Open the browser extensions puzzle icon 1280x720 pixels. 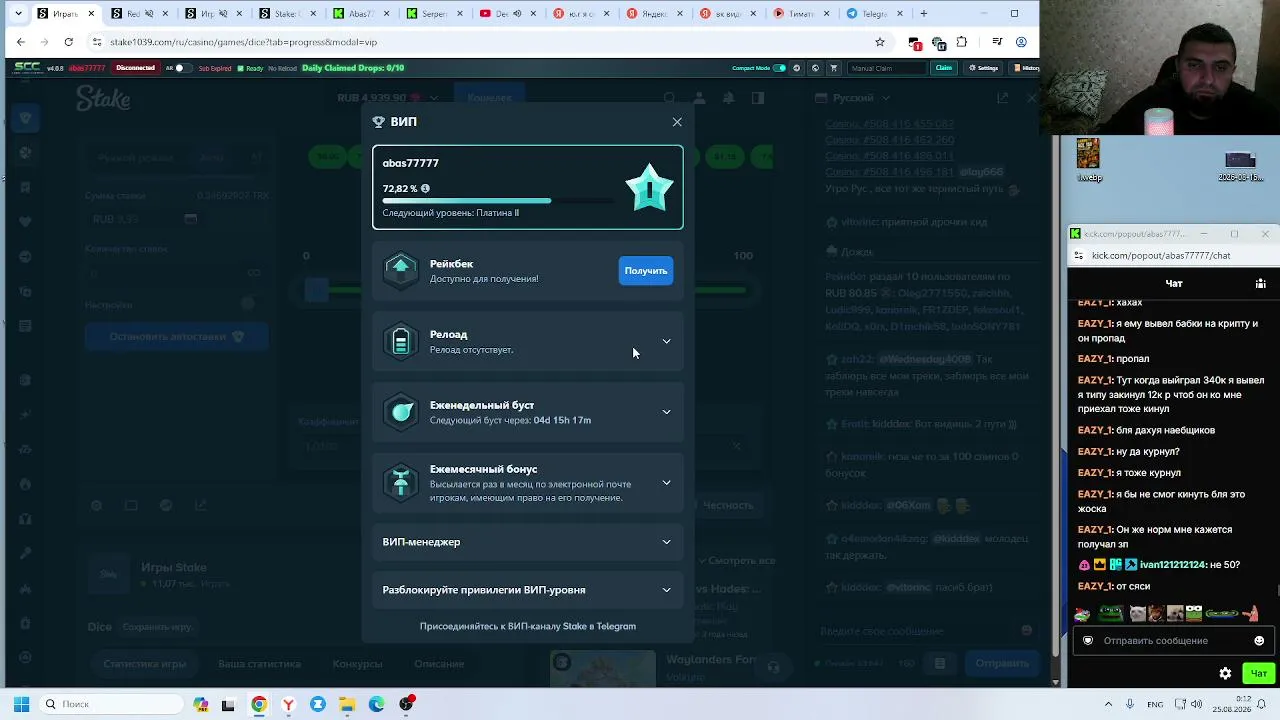[962, 42]
